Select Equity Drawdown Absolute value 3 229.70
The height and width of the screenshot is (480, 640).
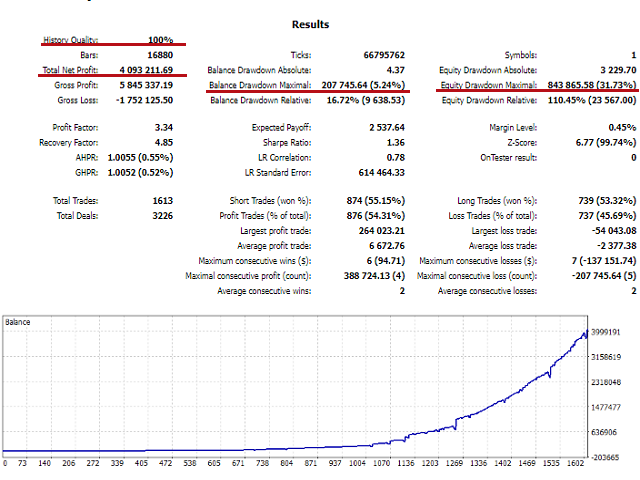618,70
